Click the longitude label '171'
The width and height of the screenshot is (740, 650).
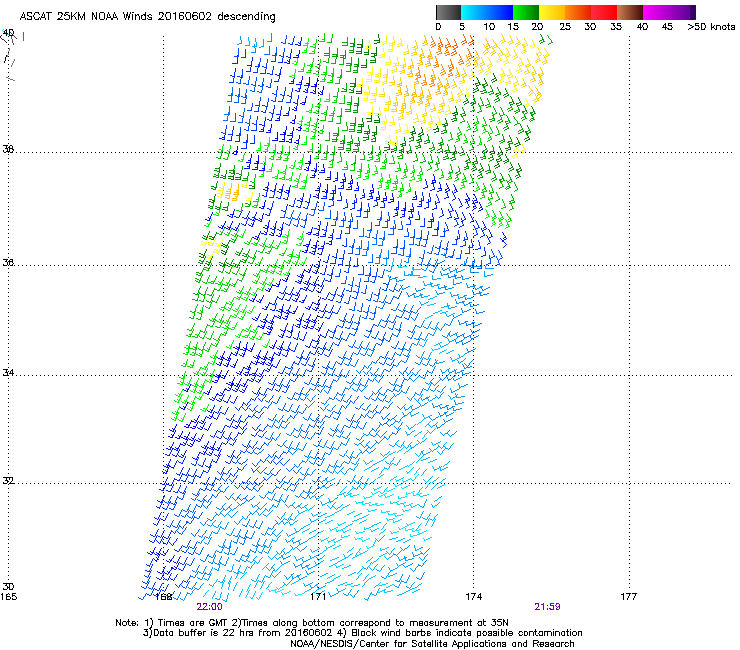point(319,597)
